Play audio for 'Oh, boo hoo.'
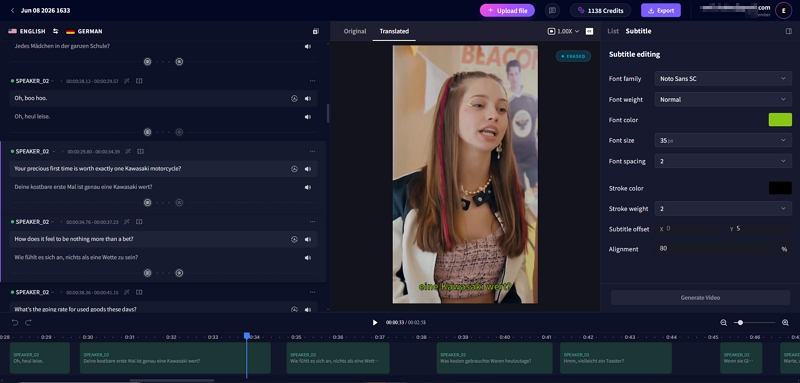Image resolution: width=800 pixels, height=383 pixels. [x=308, y=98]
